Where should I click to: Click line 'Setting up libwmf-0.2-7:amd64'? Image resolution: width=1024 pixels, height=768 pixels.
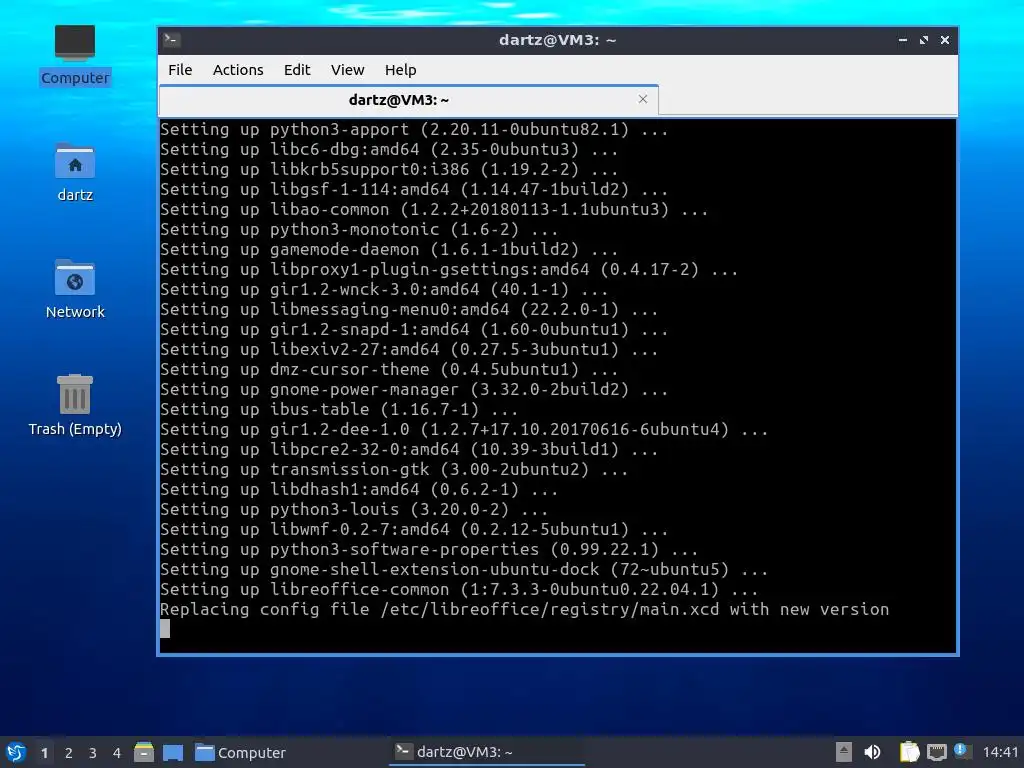coord(414,530)
